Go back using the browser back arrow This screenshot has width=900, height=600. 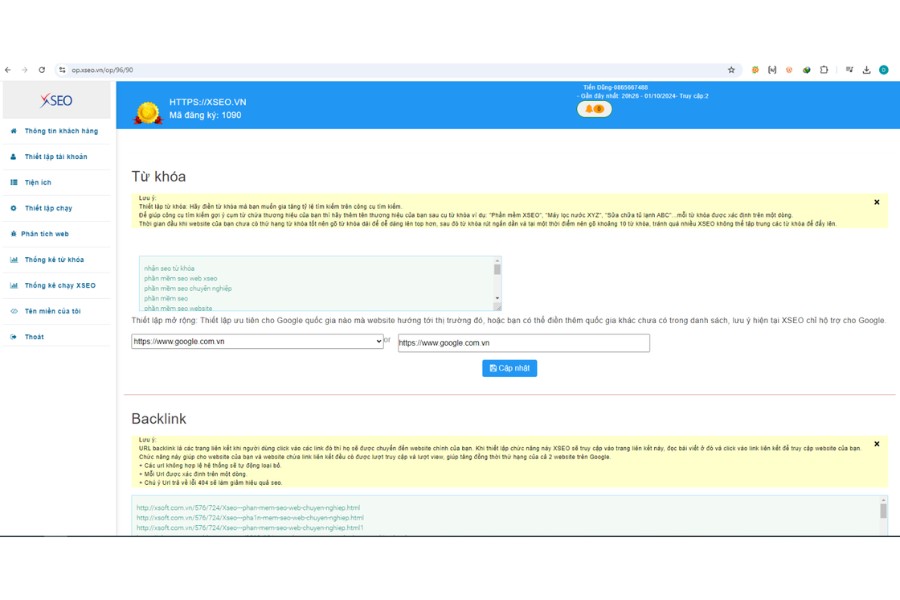click(x=8, y=70)
